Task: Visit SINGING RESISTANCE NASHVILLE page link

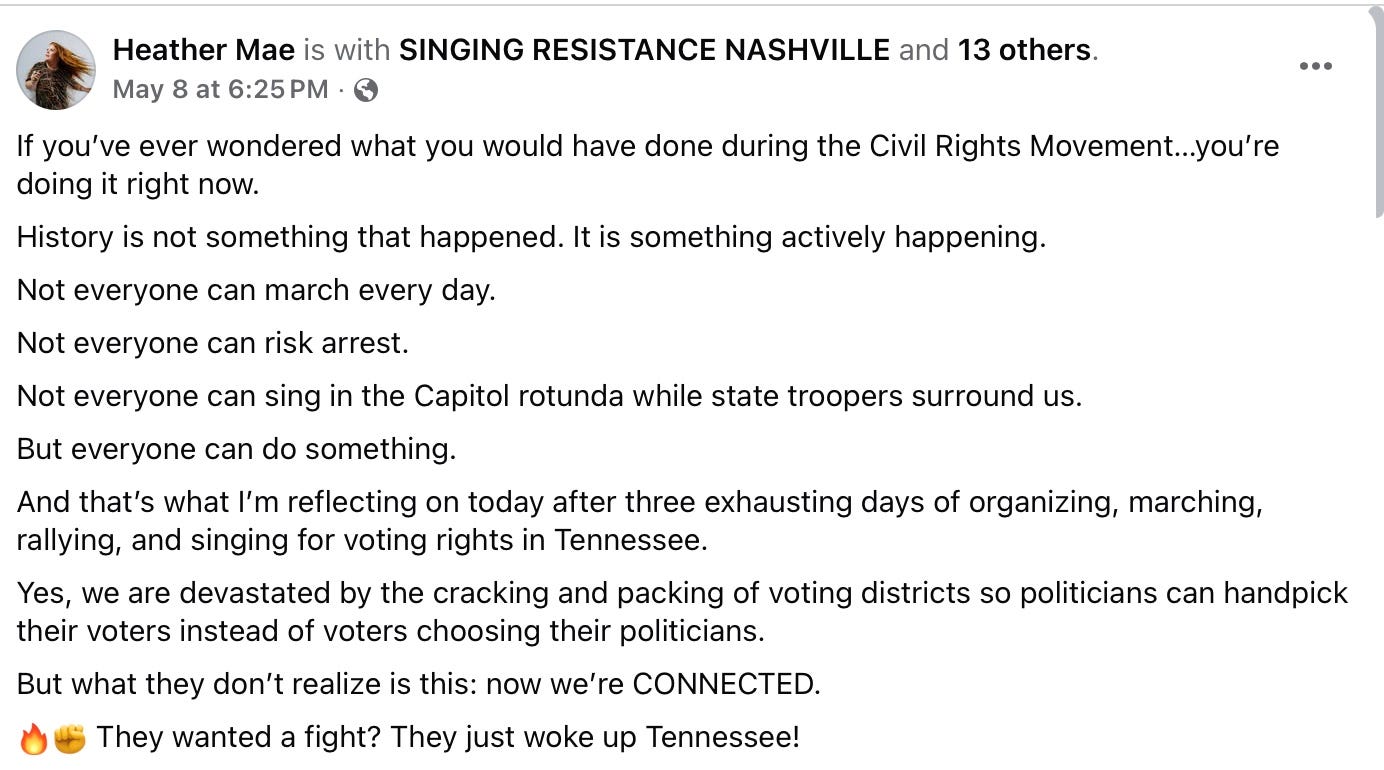Action: tap(644, 50)
